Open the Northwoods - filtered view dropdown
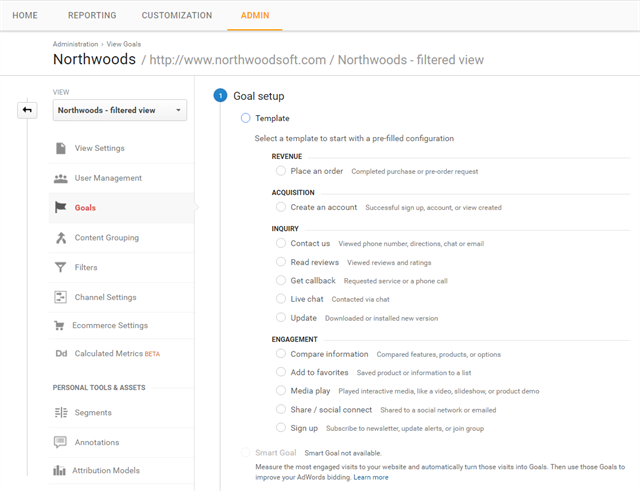Image resolution: width=640 pixels, height=491 pixels. click(x=120, y=110)
